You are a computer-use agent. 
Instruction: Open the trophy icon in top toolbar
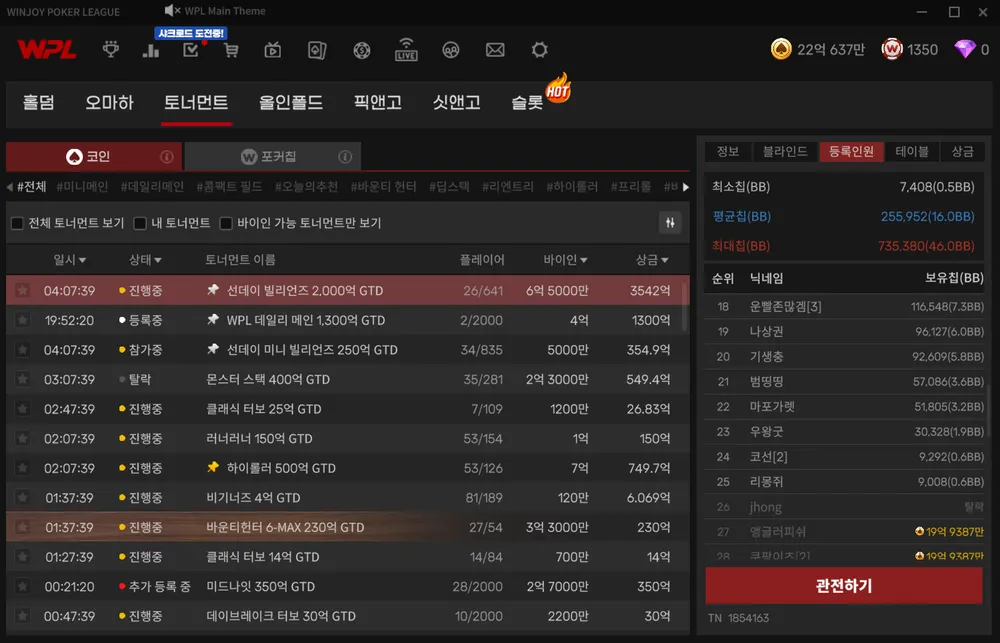point(111,49)
